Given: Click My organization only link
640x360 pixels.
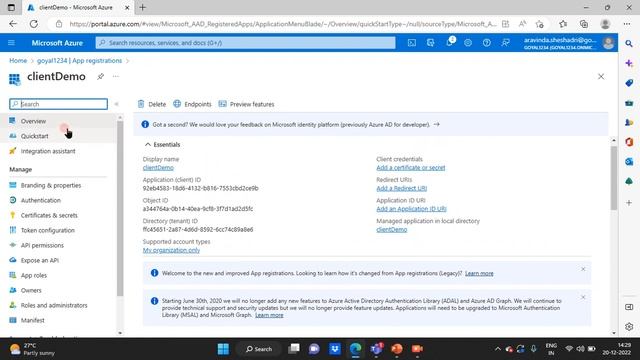Looking at the screenshot, I should pos(171,250).
